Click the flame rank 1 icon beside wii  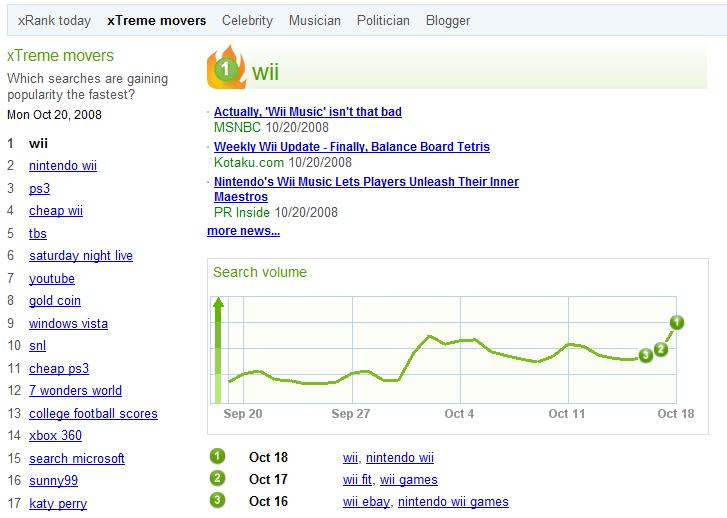(226, 69)
